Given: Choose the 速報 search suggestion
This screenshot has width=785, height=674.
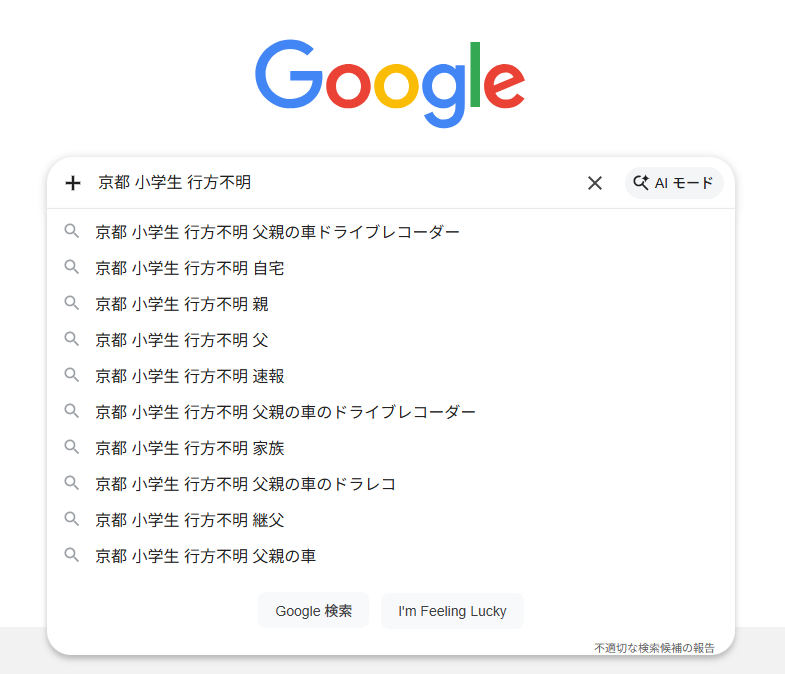Looking at the screenshot, I should pos(190,376).
